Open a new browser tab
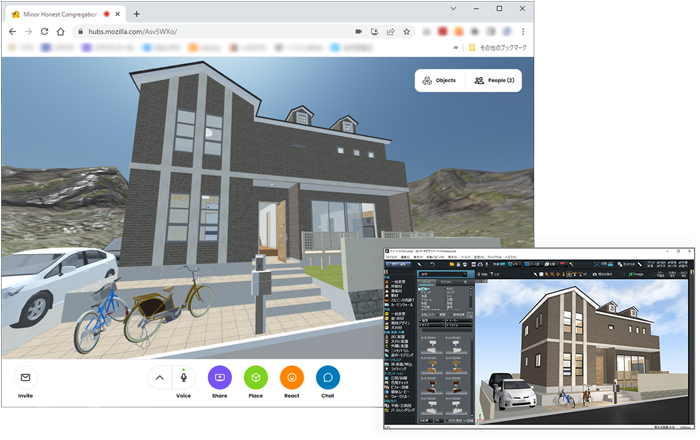This screenshot has height=440, width=700. click(x=137, y=14)
